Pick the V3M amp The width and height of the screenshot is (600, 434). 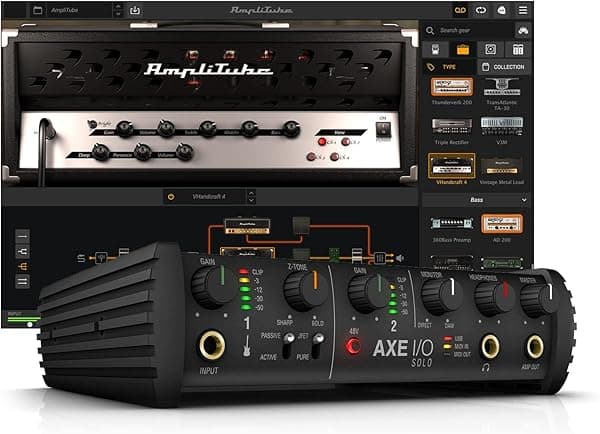point(502,126)
